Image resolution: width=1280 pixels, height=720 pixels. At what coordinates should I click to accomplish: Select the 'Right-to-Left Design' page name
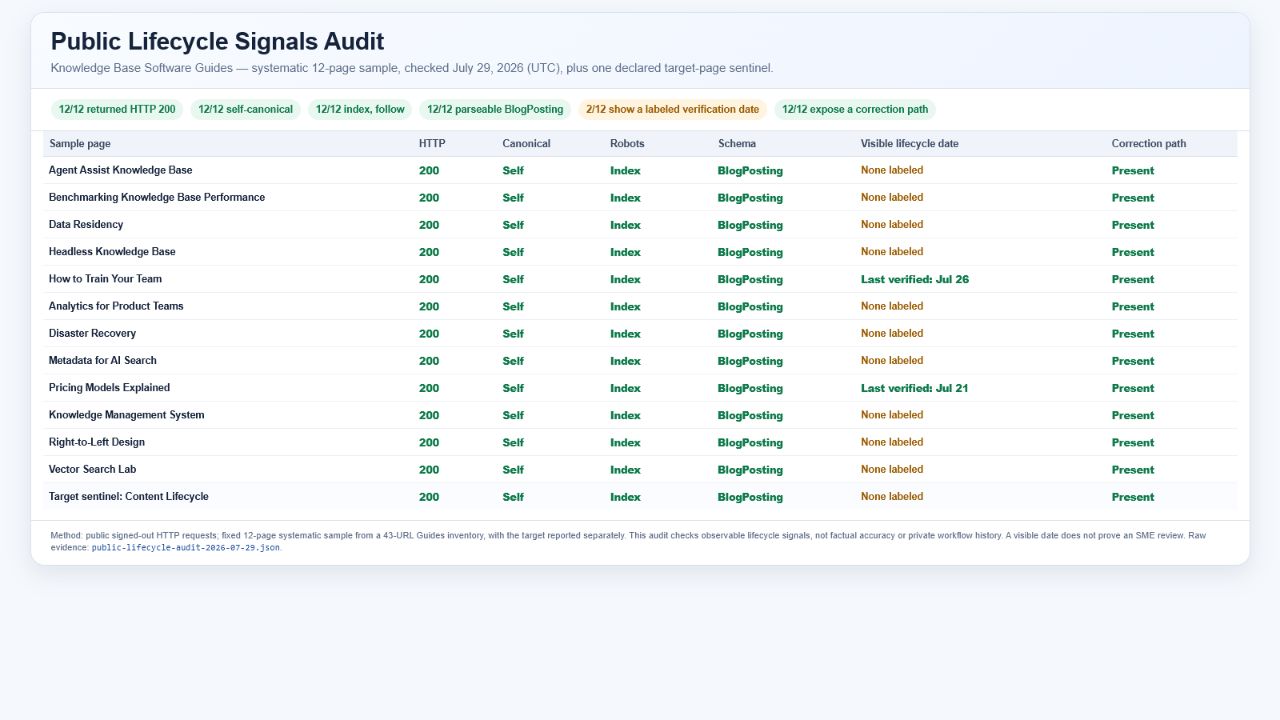pyautogui.click(x=97, y=442)
